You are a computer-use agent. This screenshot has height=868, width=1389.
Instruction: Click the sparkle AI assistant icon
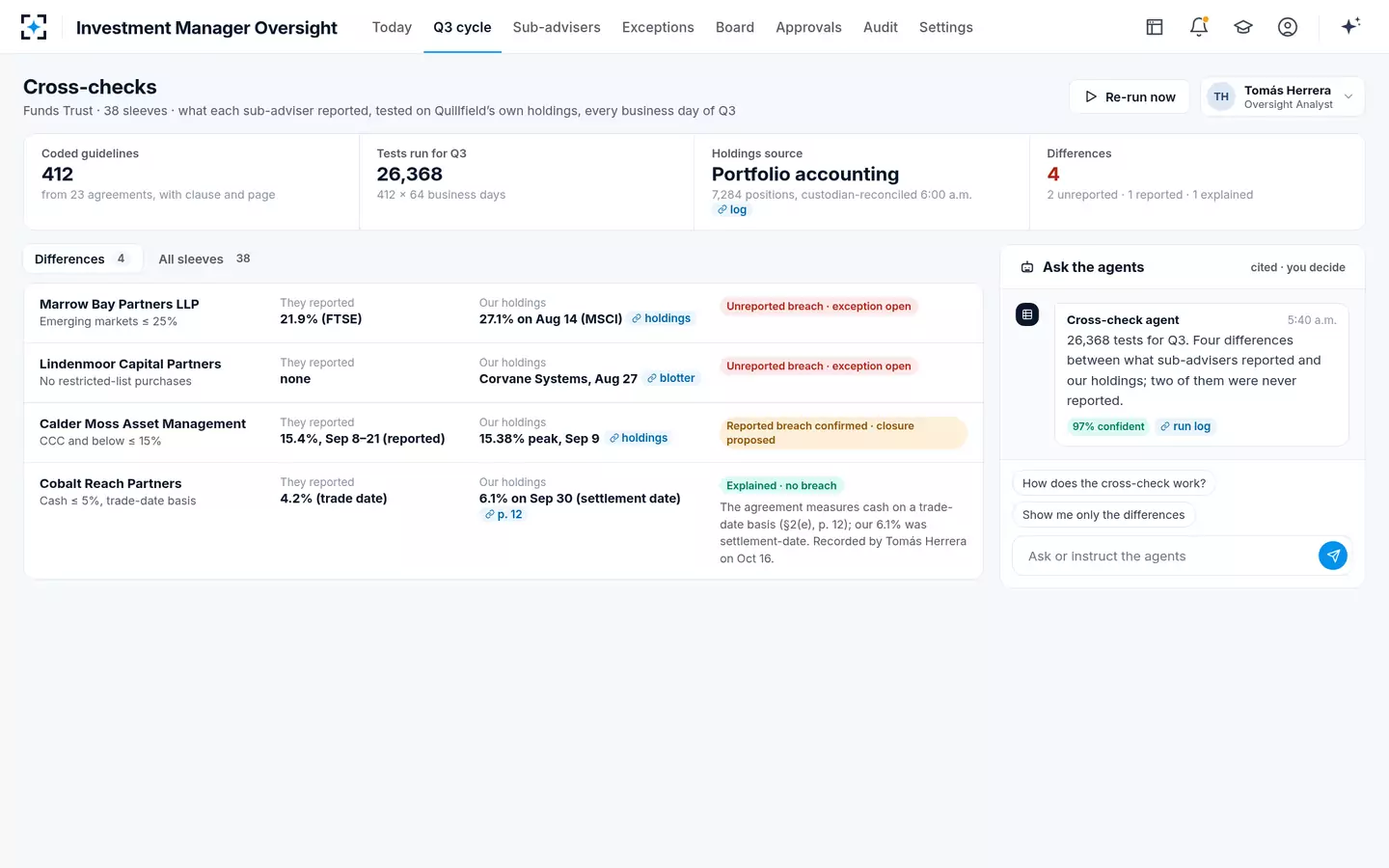click(x=1350, y=26)
